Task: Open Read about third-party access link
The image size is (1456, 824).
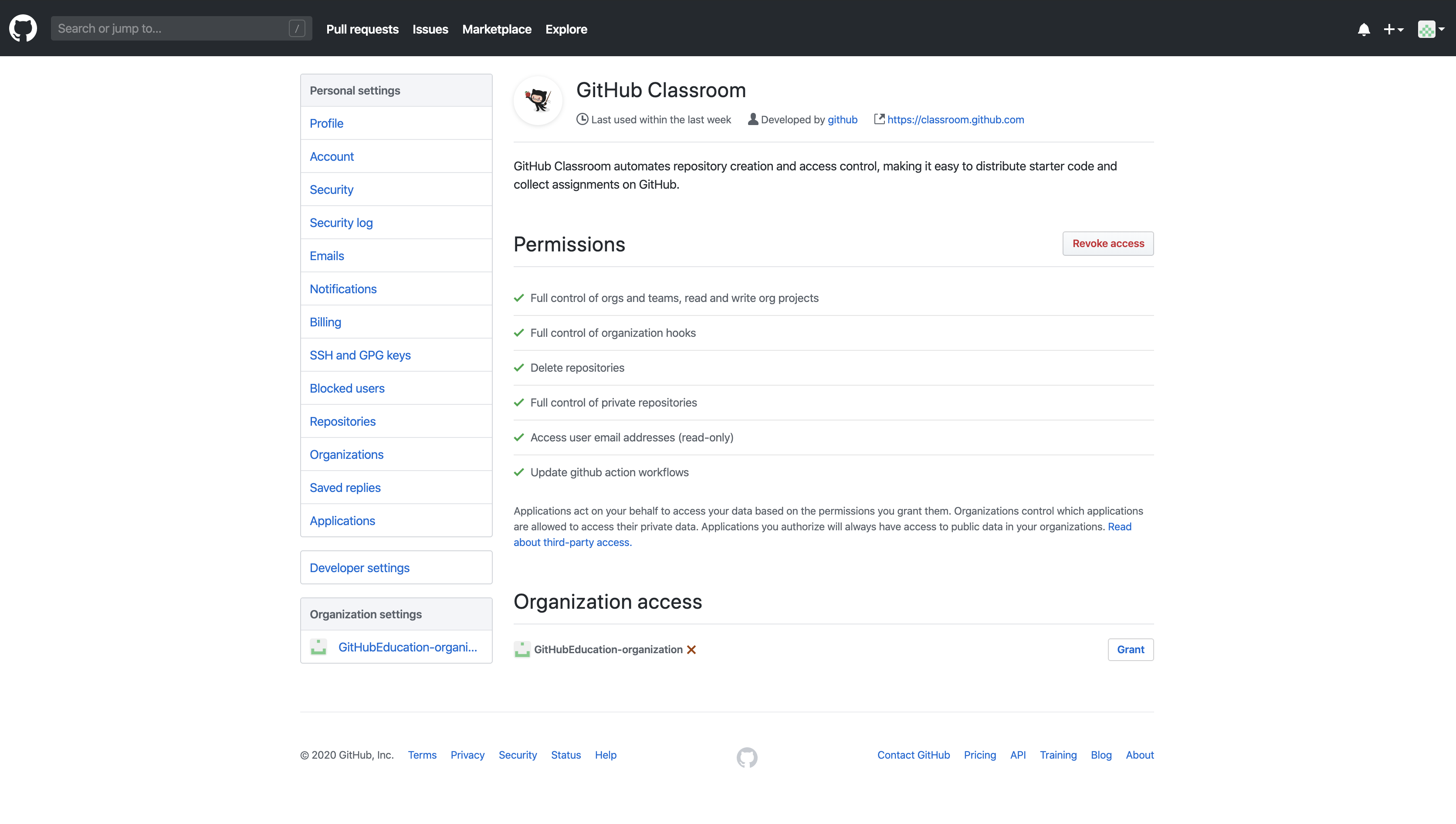Action: [x=823, y=534]
